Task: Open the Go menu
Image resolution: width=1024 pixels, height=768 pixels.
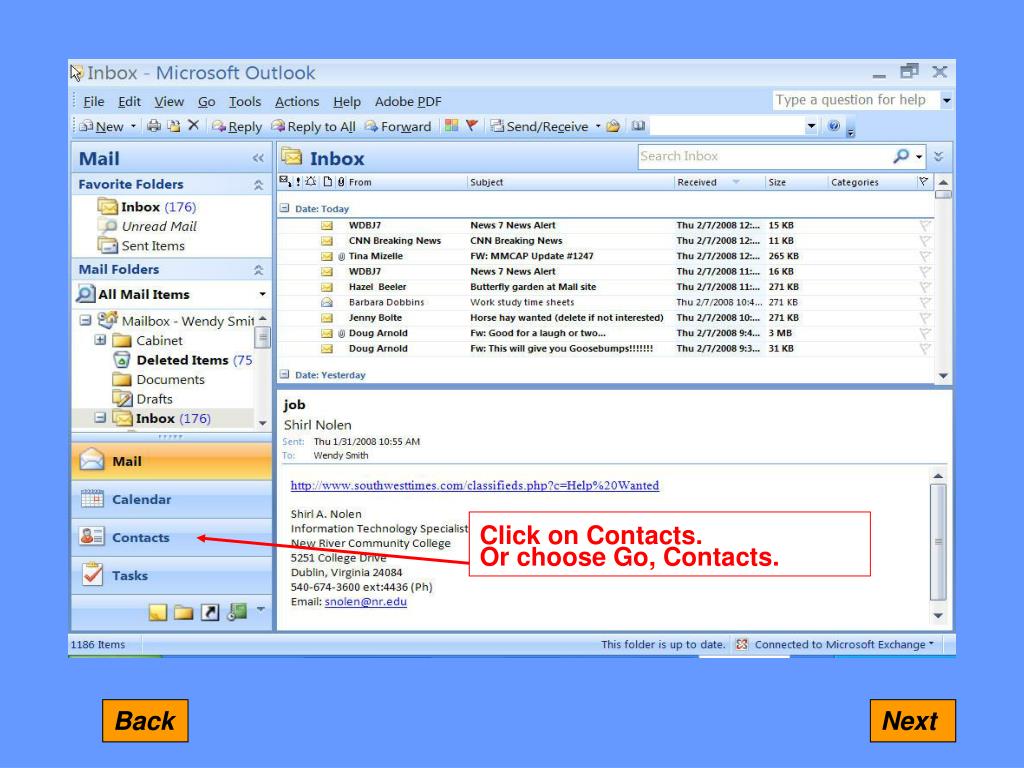Action: pyautogui.click(x=206, y=102)
